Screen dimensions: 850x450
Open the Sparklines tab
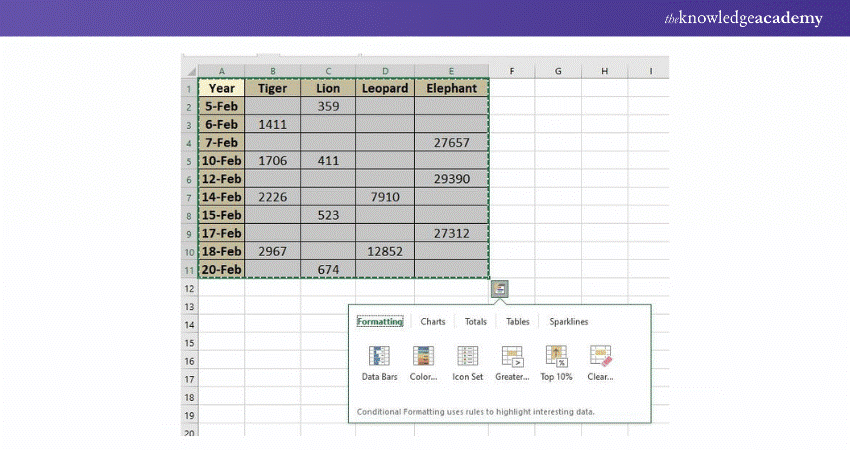[569, 322]
